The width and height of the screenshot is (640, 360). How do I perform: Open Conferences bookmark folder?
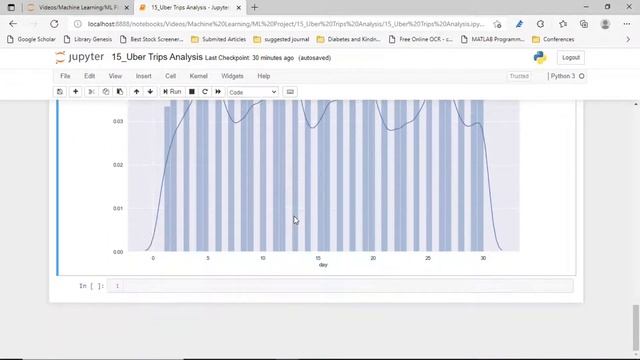click(553, 40)
